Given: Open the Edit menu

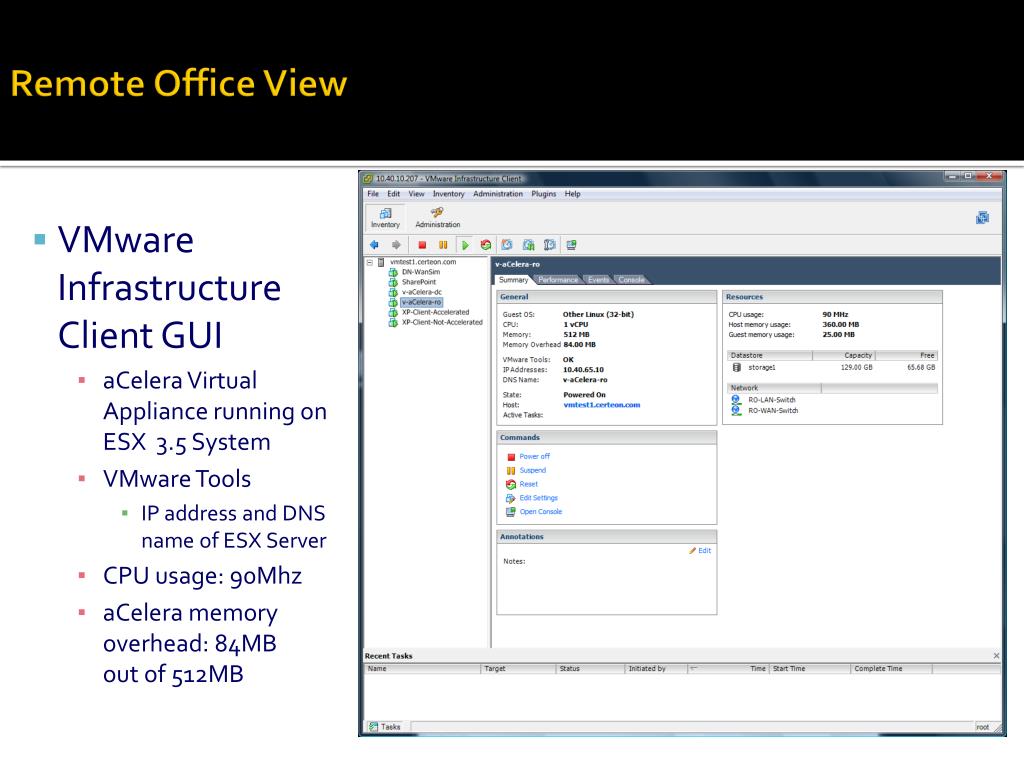Looking at the screenshot, I should pyautogui.click(x=393, y=194).
